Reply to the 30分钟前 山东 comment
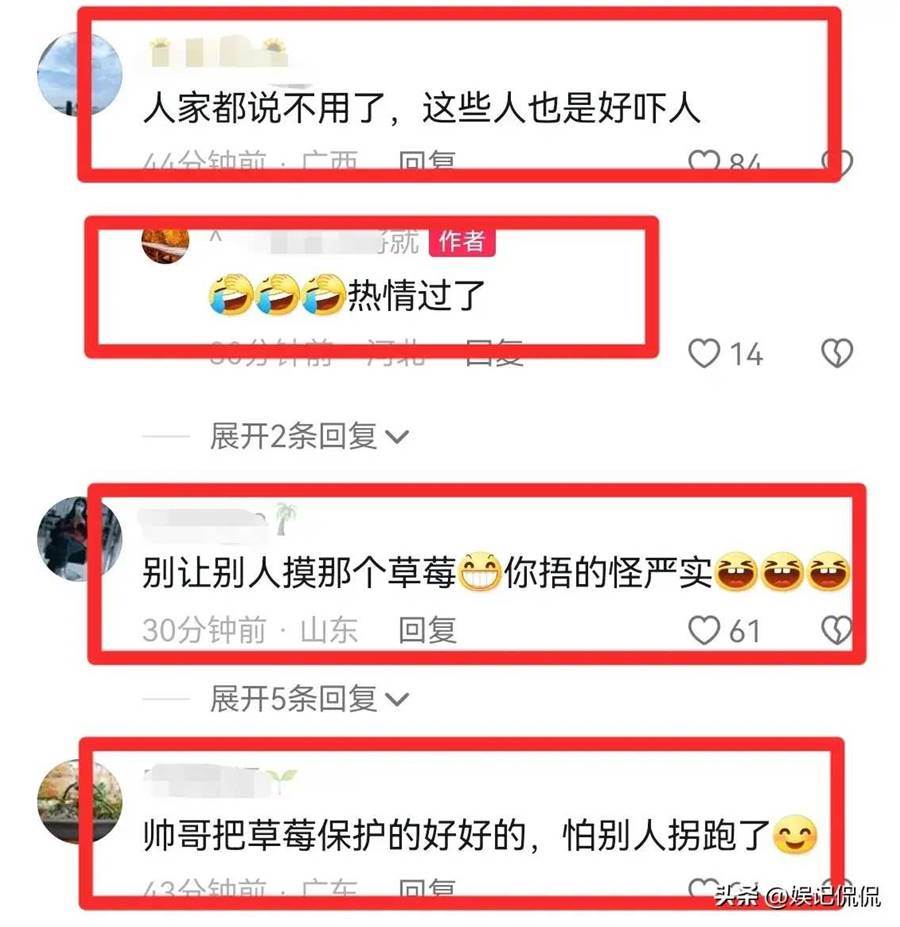 pyautogui.click(x=428, y=630)
